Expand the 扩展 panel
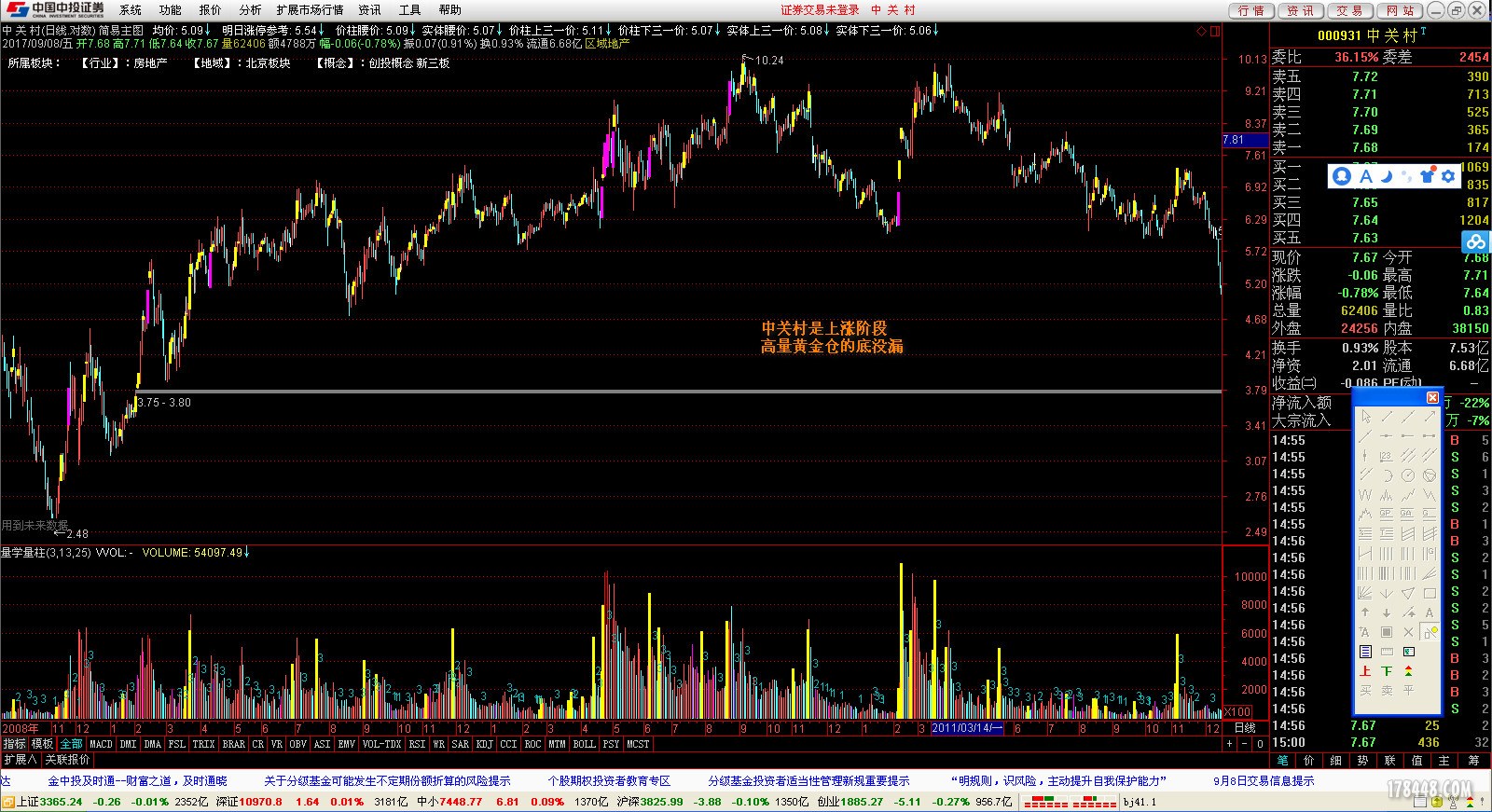 point(20,760)
